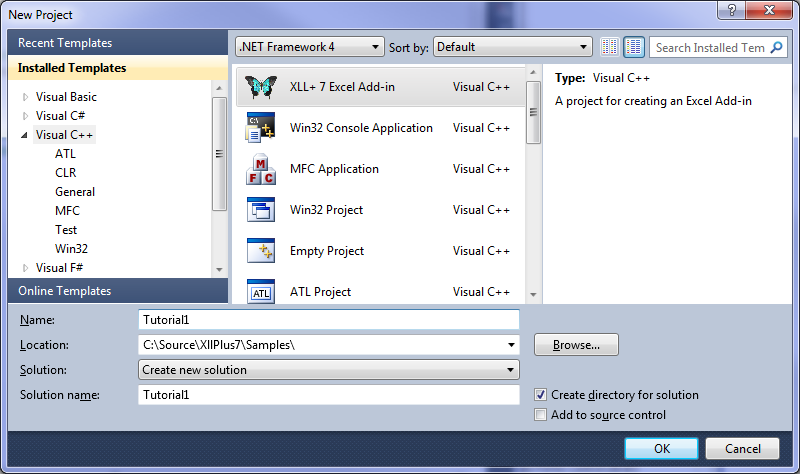Click the tree panel scroll down arrow
Image resolution: width=800 pixels, height=474 pixels.
pyautogui.click(x=219, y=269)
